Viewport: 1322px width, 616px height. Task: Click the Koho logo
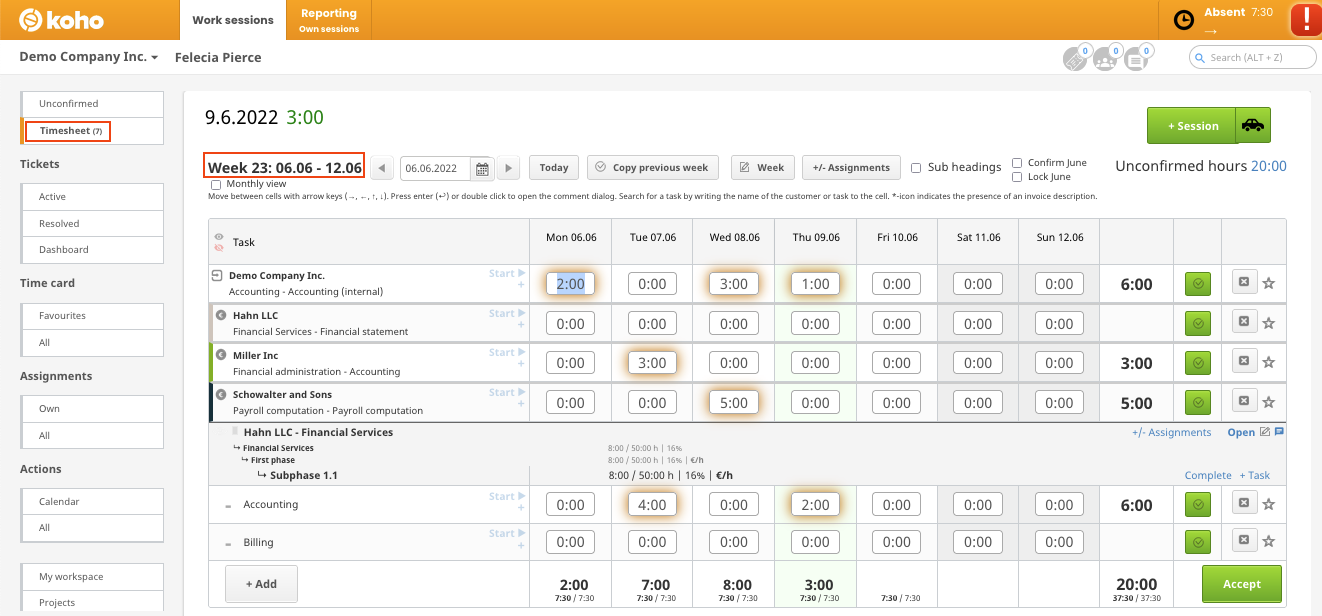coord(61,19)
